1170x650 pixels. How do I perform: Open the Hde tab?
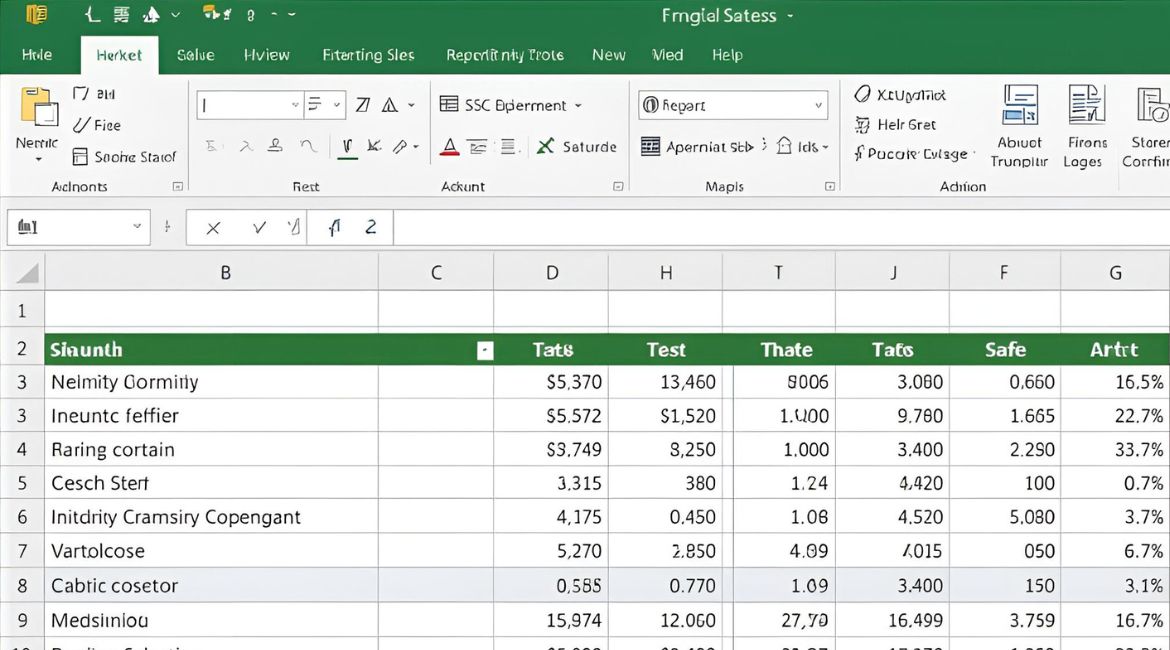(37, 54)
